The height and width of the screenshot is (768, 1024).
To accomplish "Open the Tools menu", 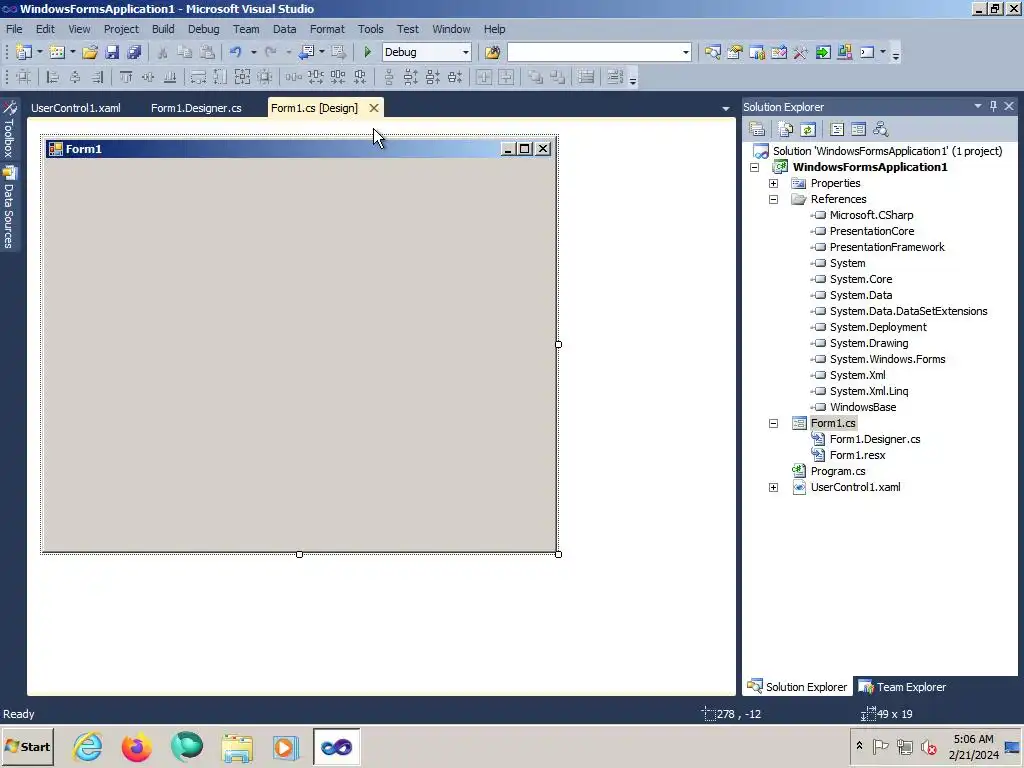I will tap(370, 29).
